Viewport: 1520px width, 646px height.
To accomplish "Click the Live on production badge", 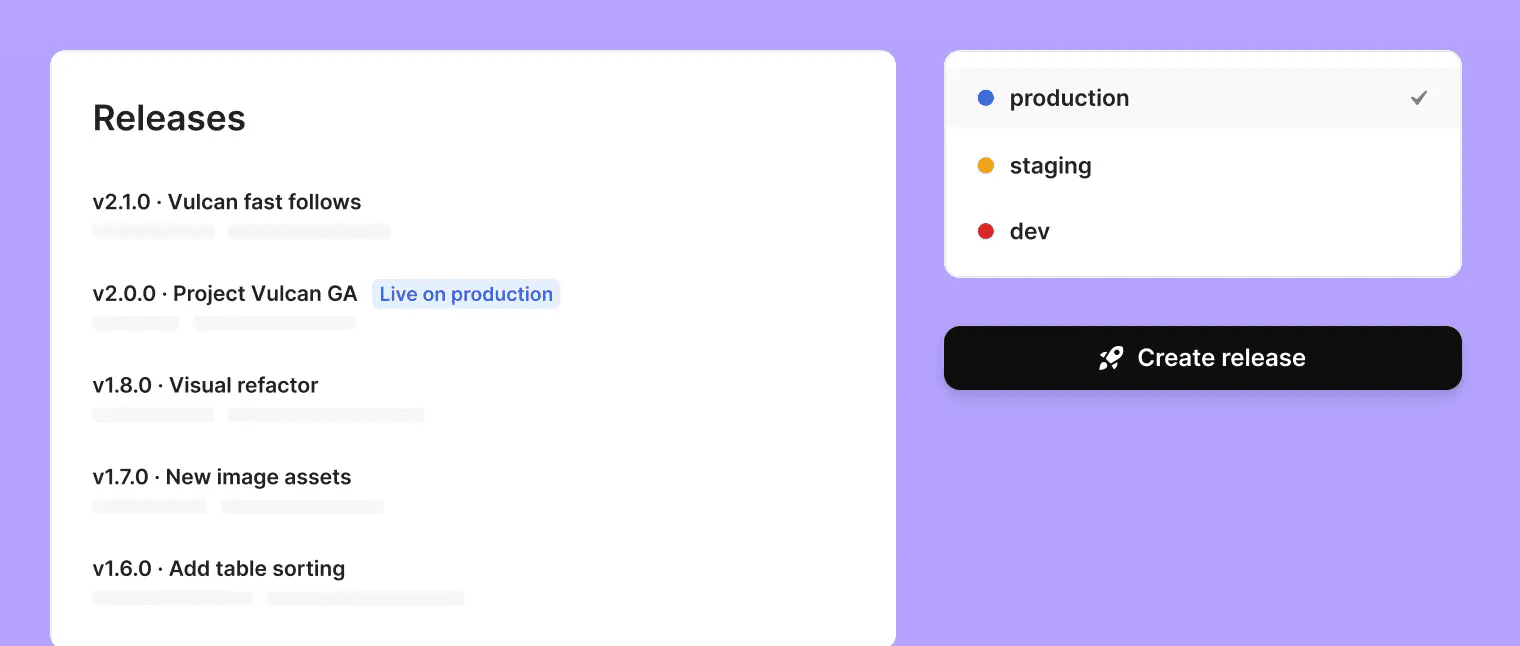I will (466, 294).
